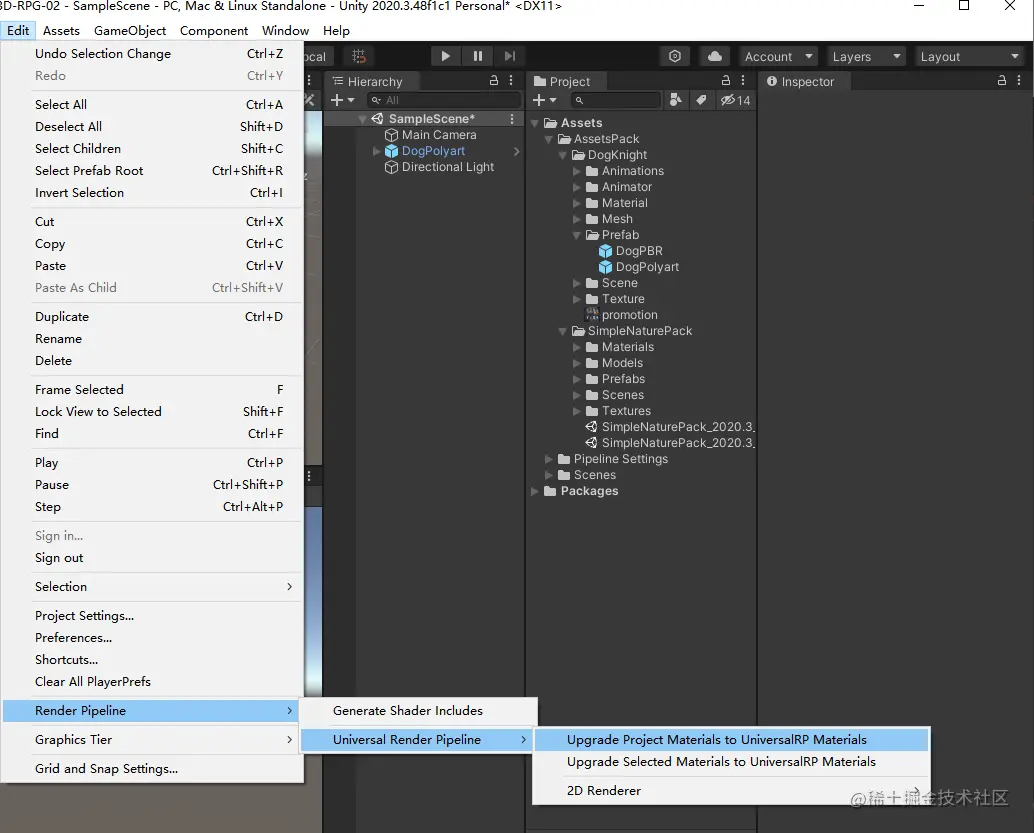Focus the Project search field
Image resolution: width=1034 pixels, height=833 pixels.
(x=615, y=100)
